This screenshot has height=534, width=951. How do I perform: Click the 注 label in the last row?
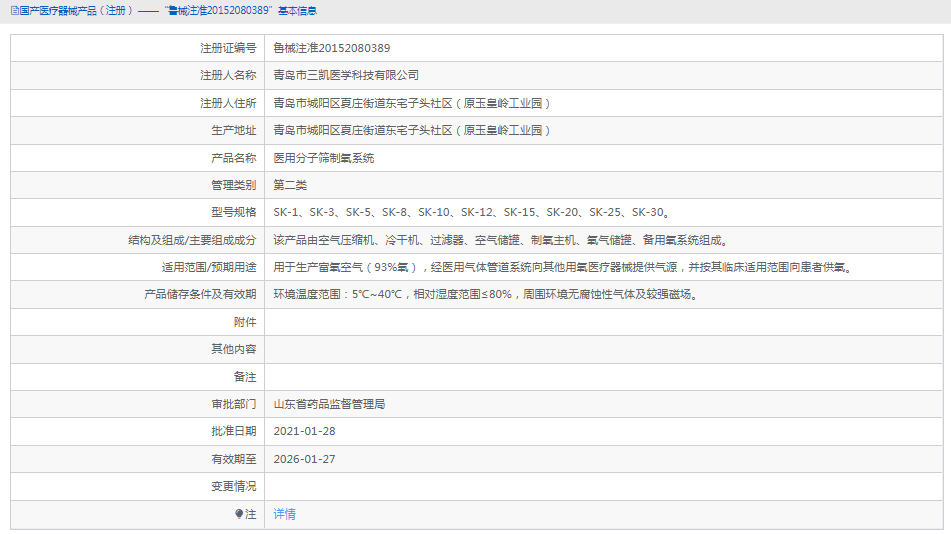[250, 514]
